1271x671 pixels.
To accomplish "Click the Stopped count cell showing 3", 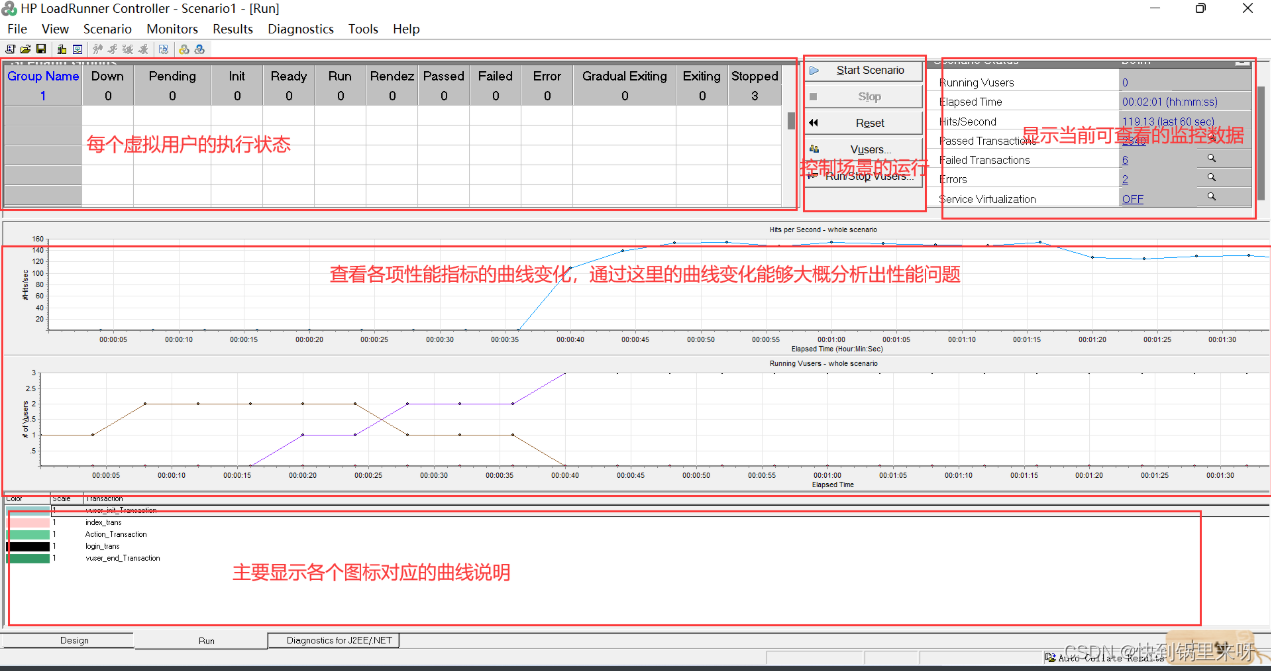I will click(754, 96).
